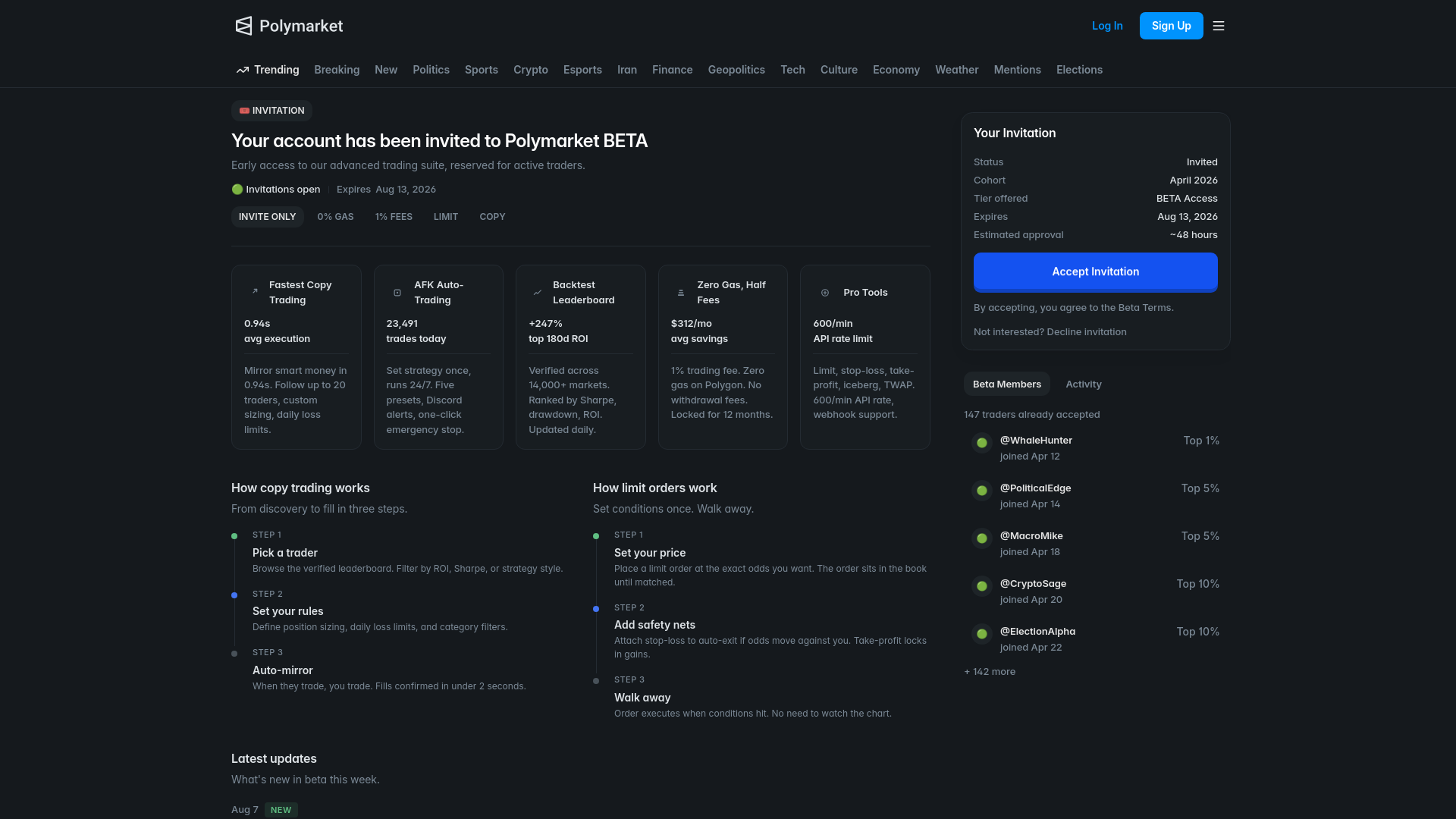Click the AFK Auto-Trading card icon
Image resolution: width=1456 pixels, height=819 pixels.
tap(397, 292)
